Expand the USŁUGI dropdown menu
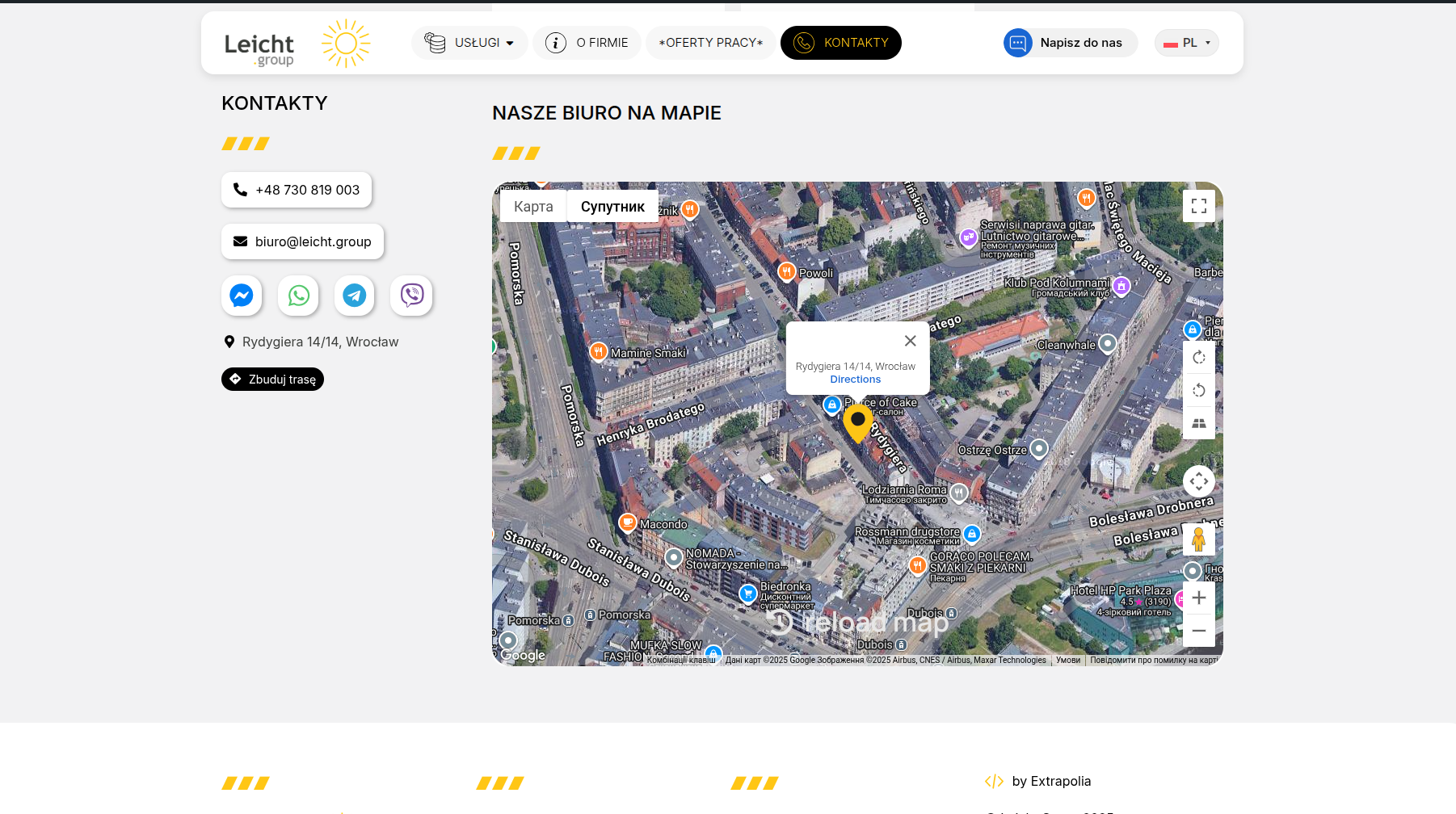Screen dimensions: 1456x814 coord(469,43)
